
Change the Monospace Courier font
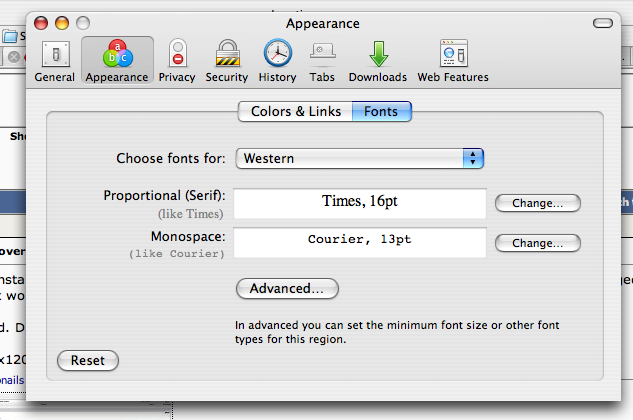click(x=537, y=243)
